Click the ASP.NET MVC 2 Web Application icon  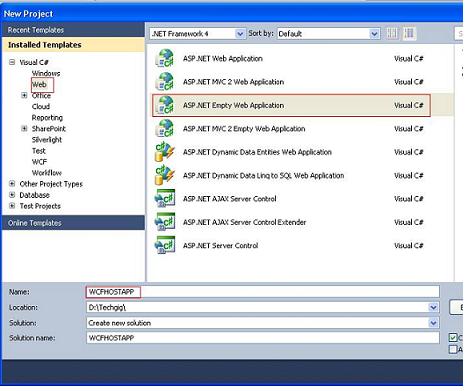165,81
